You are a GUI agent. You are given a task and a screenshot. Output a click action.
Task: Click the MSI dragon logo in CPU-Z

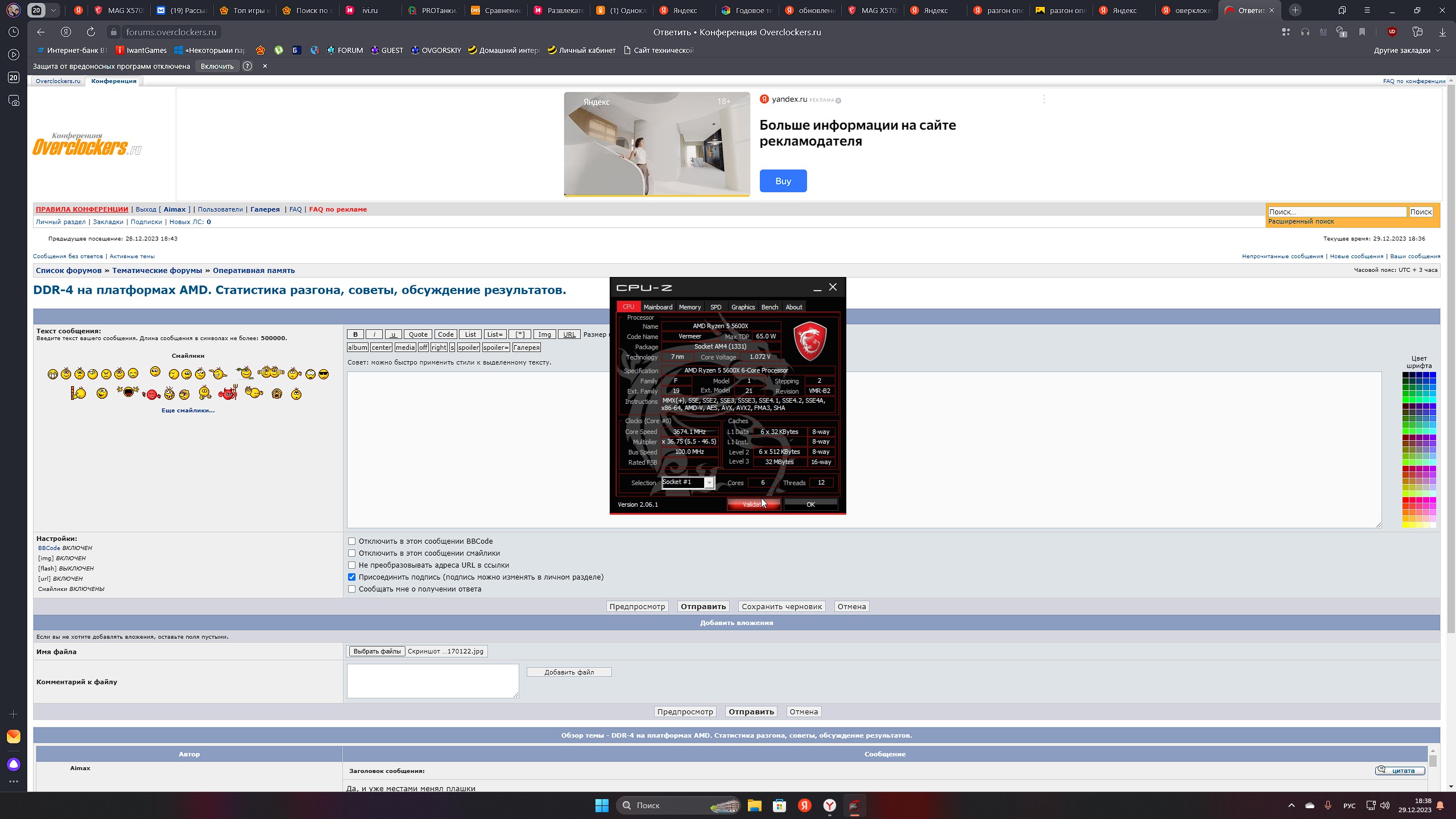809,341
